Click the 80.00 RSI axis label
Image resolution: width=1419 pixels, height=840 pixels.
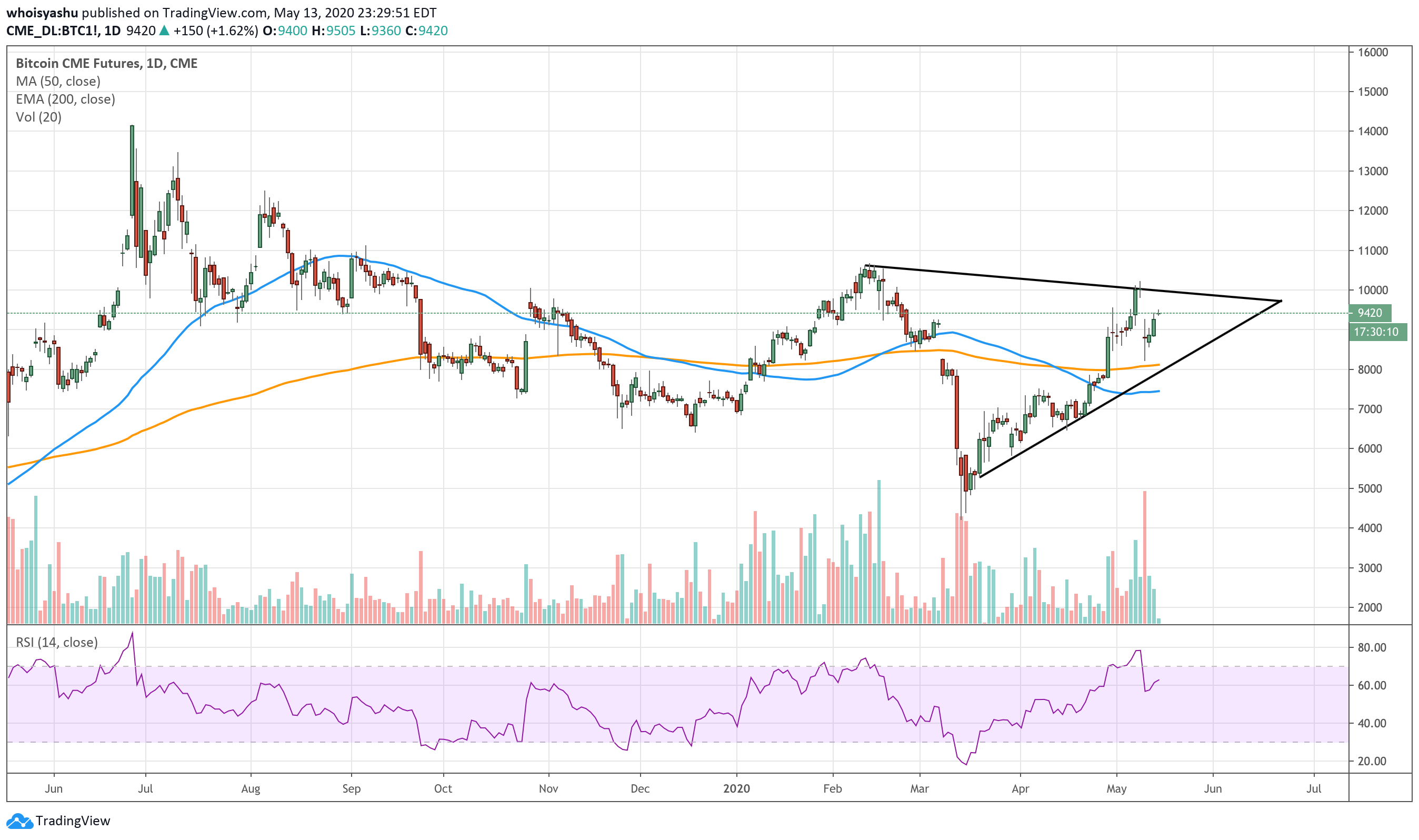[1372, 647]
